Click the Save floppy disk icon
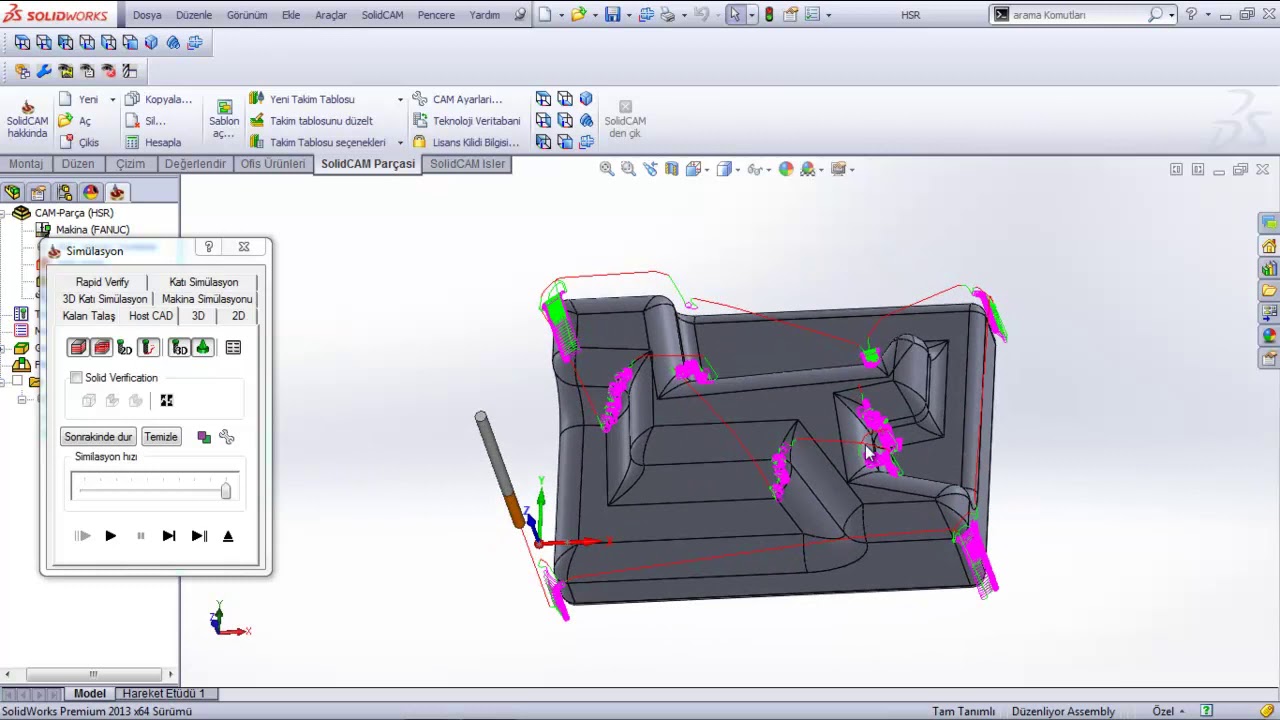This screenshot has width=1280, height=720. coord(612,15)
